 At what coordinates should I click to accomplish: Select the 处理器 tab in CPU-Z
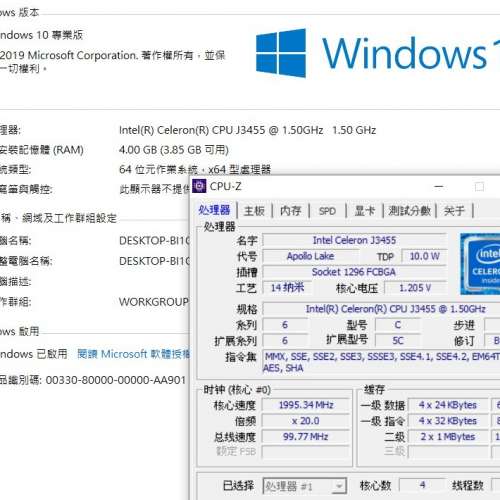[214, 210]
